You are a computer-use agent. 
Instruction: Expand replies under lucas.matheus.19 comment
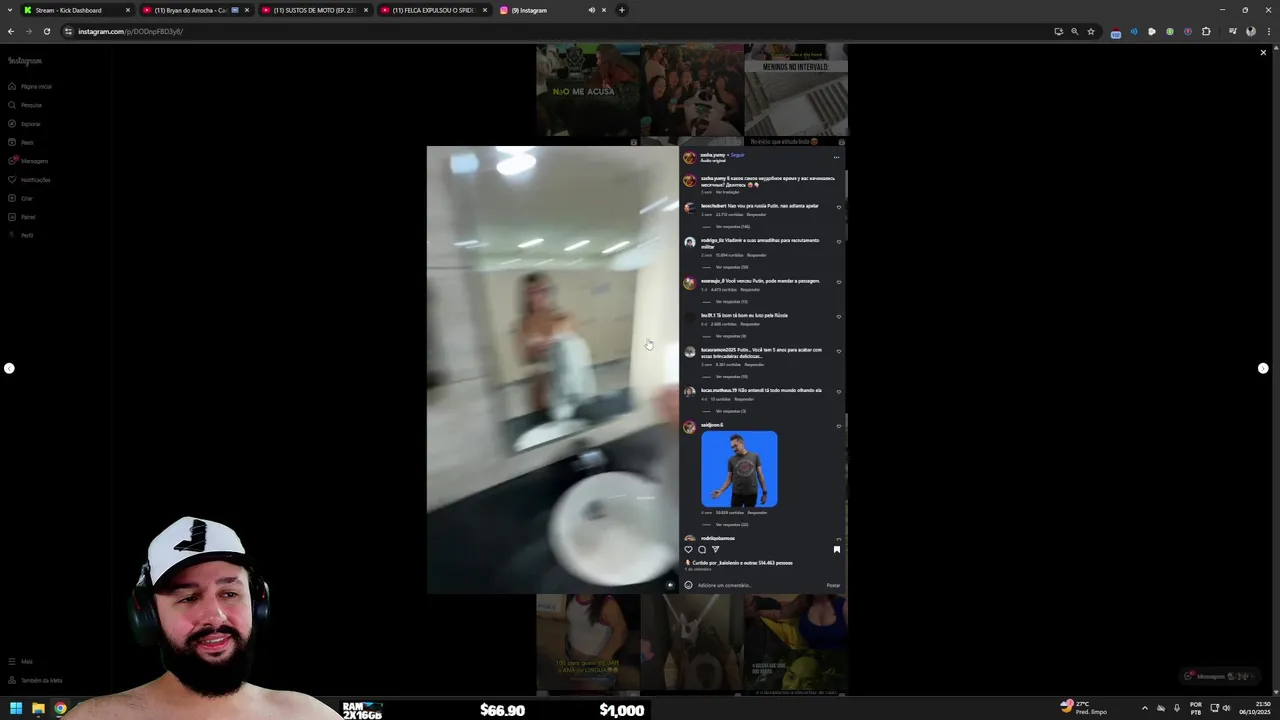[x=730, y=411]
